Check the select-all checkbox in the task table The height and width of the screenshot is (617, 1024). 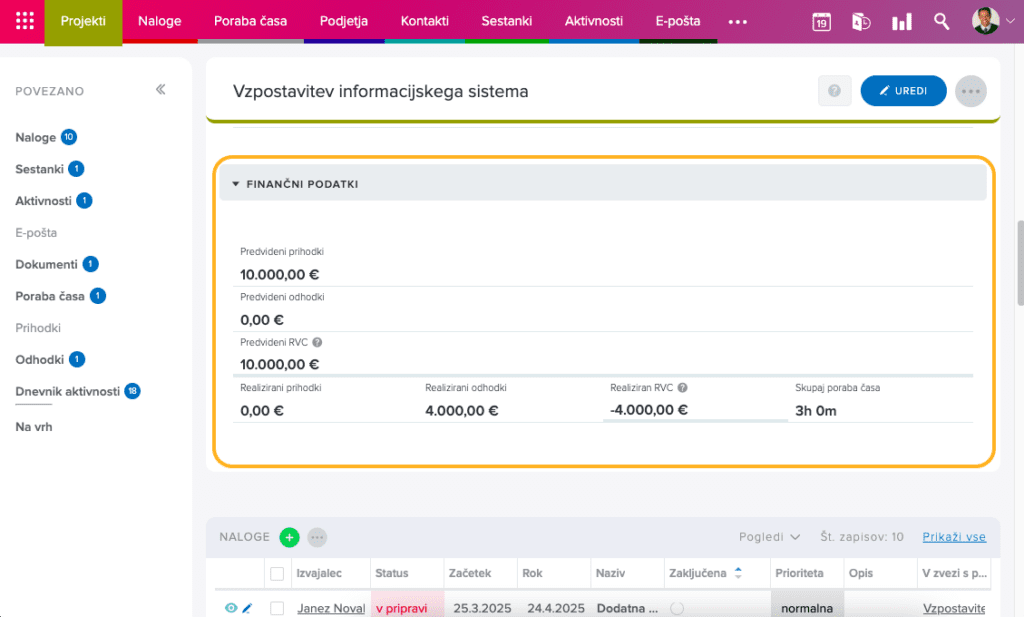click(x=277, y=572)
